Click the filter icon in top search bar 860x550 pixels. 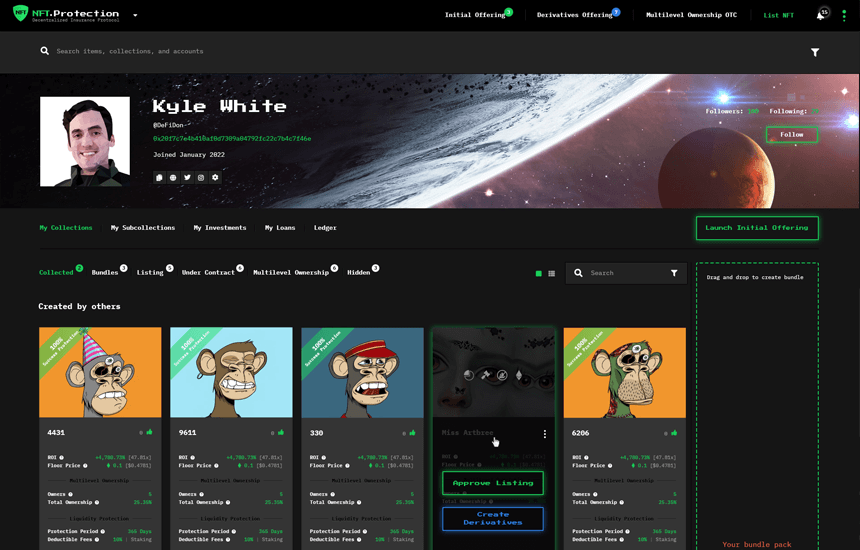pyautogui.click(x=815, y=52)
